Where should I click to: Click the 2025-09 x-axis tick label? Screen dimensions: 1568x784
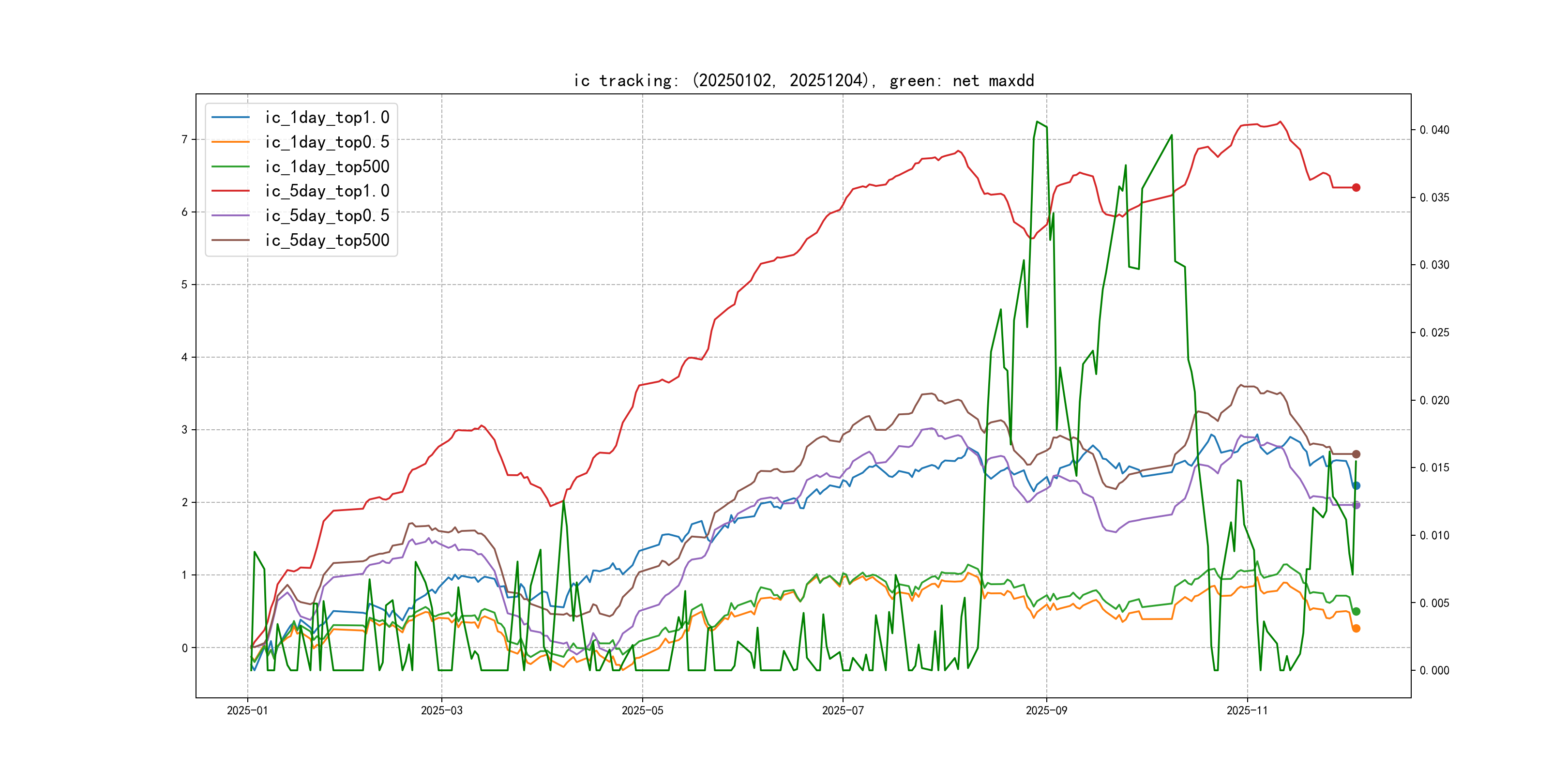[1046, 710]
